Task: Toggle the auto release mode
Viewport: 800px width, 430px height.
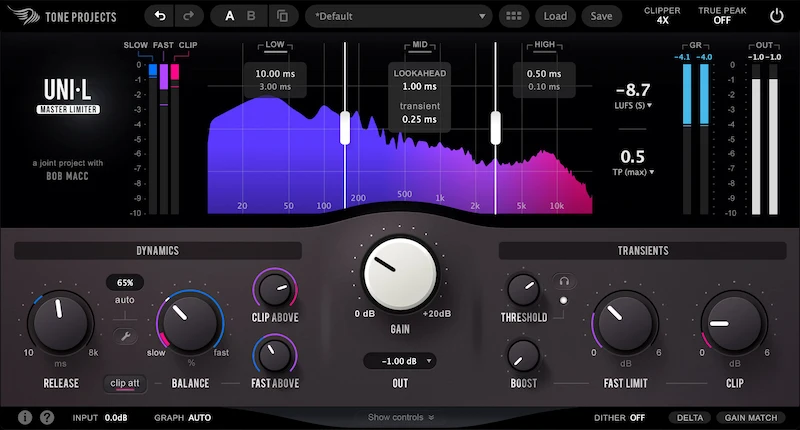Action: (124, 300)
